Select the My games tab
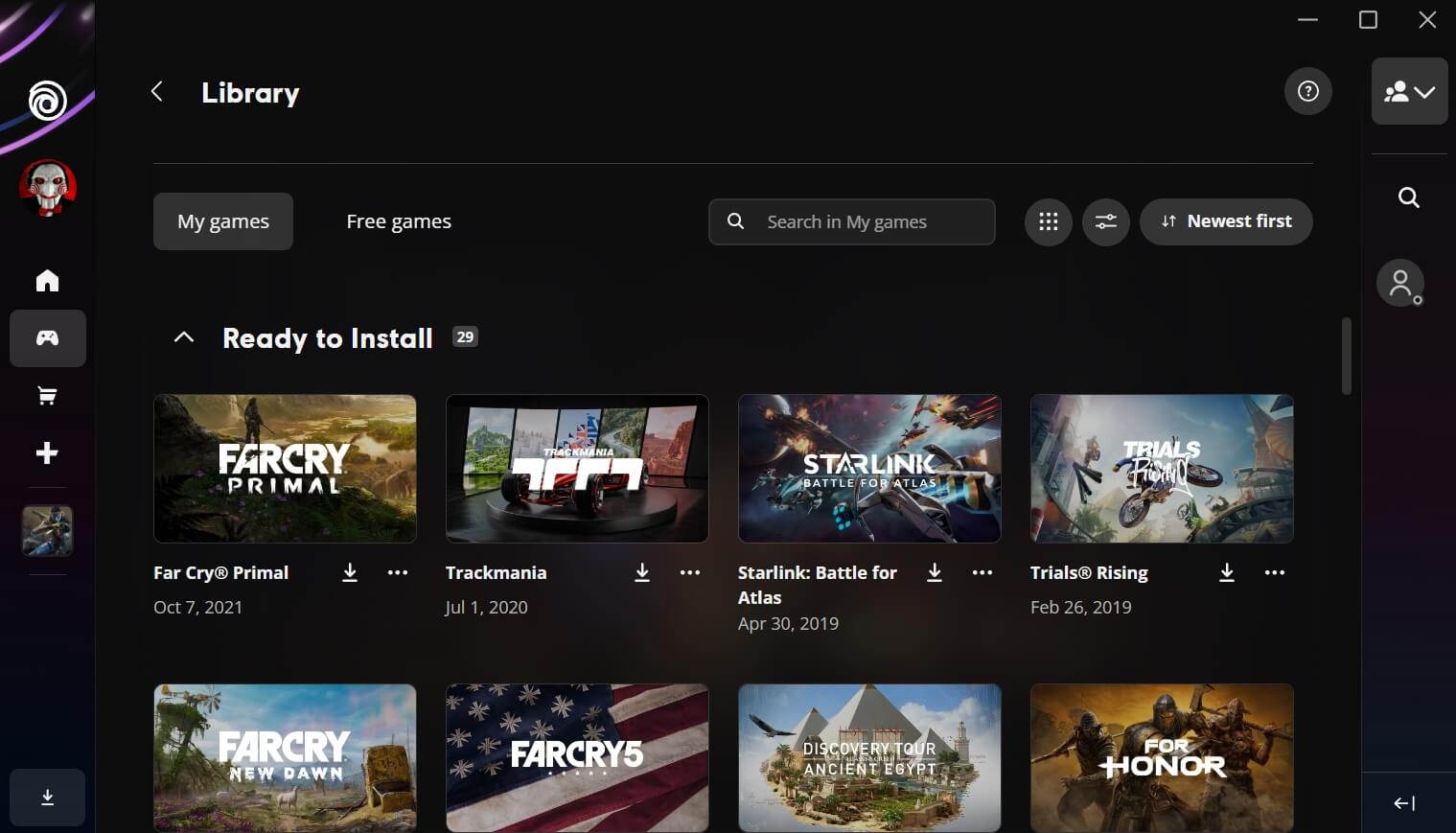This screenshot has width=1456, height=833. [x=222, y=221]
